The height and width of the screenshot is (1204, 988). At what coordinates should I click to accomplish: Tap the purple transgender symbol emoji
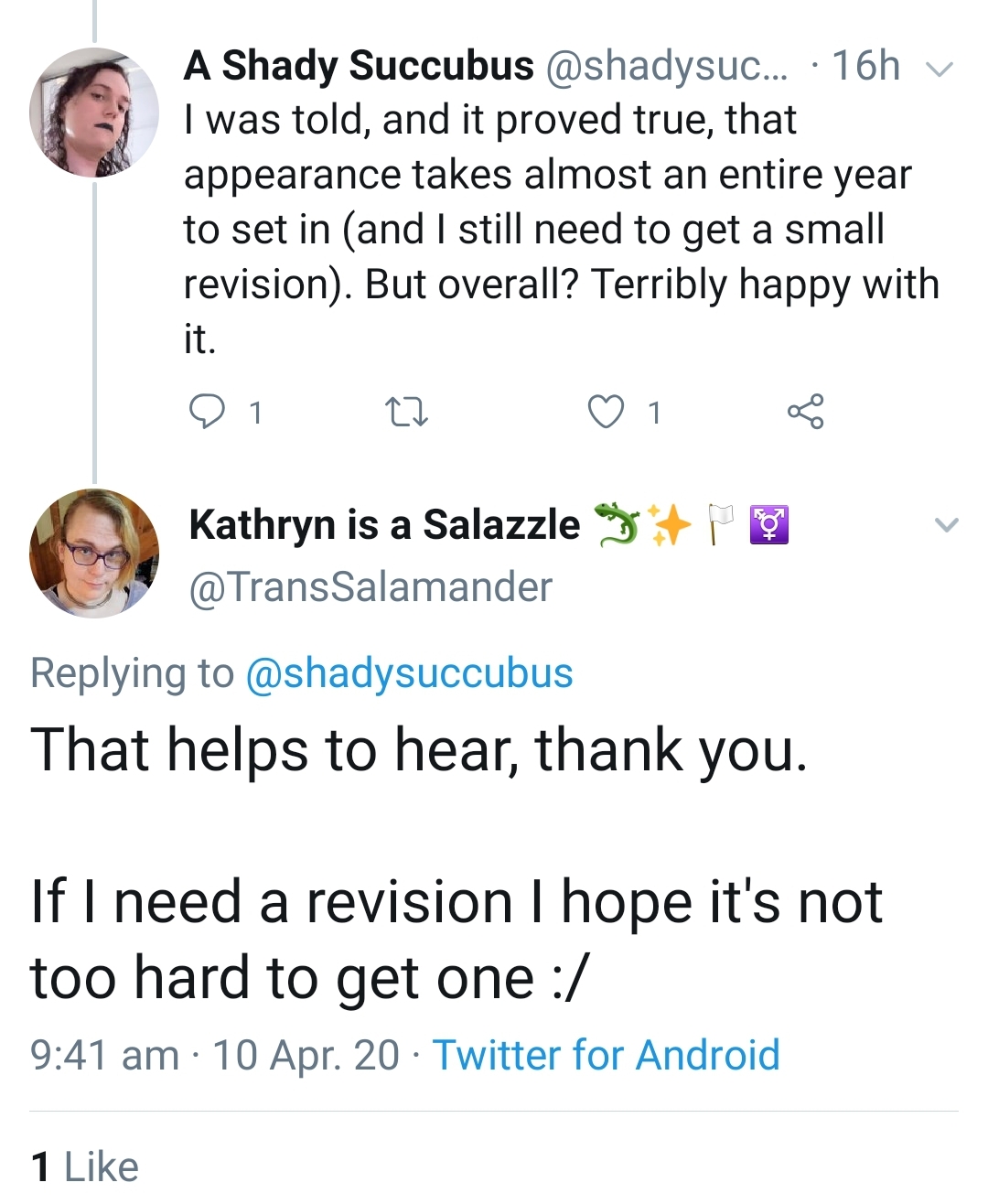click(x=769, y=524)
